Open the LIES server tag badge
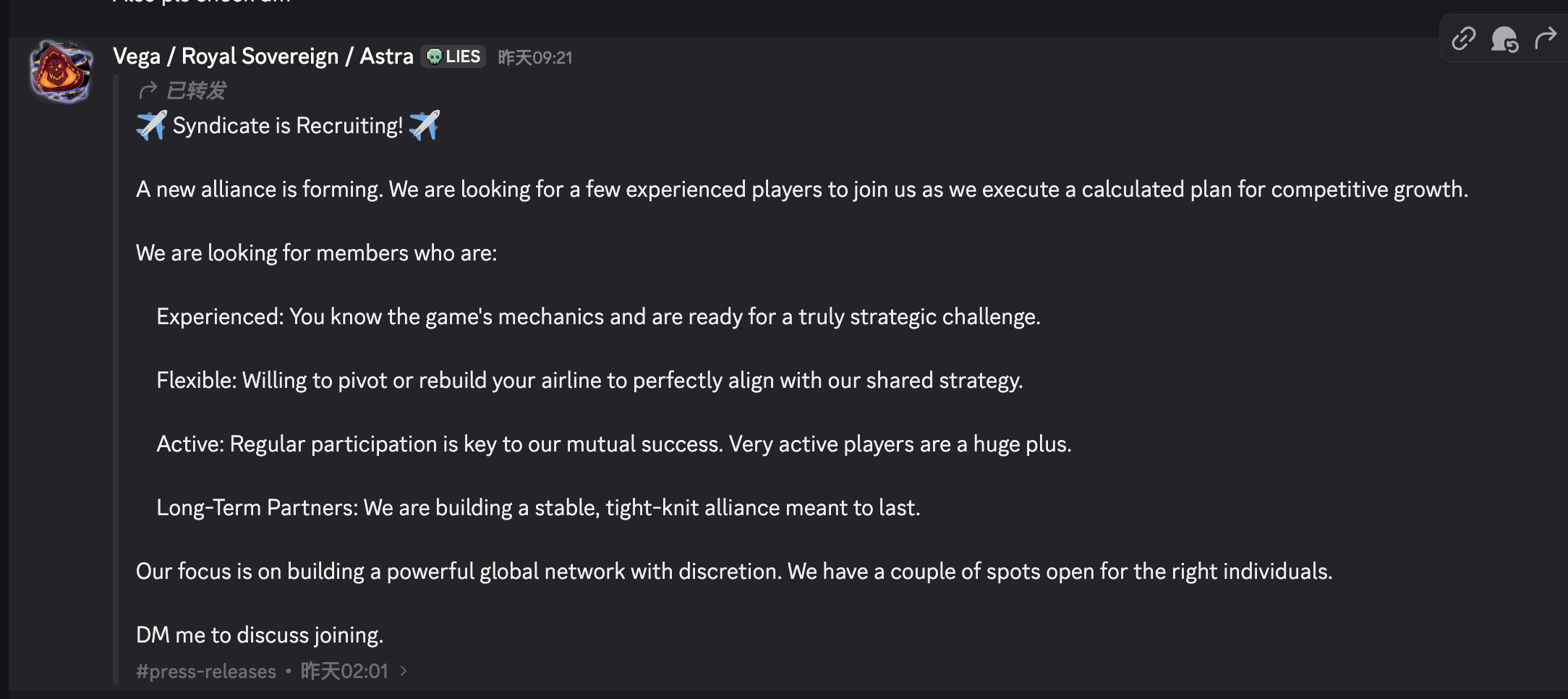Image resolution: width=1568 pixels, height=699 pixels. click(x=453, y=56)
